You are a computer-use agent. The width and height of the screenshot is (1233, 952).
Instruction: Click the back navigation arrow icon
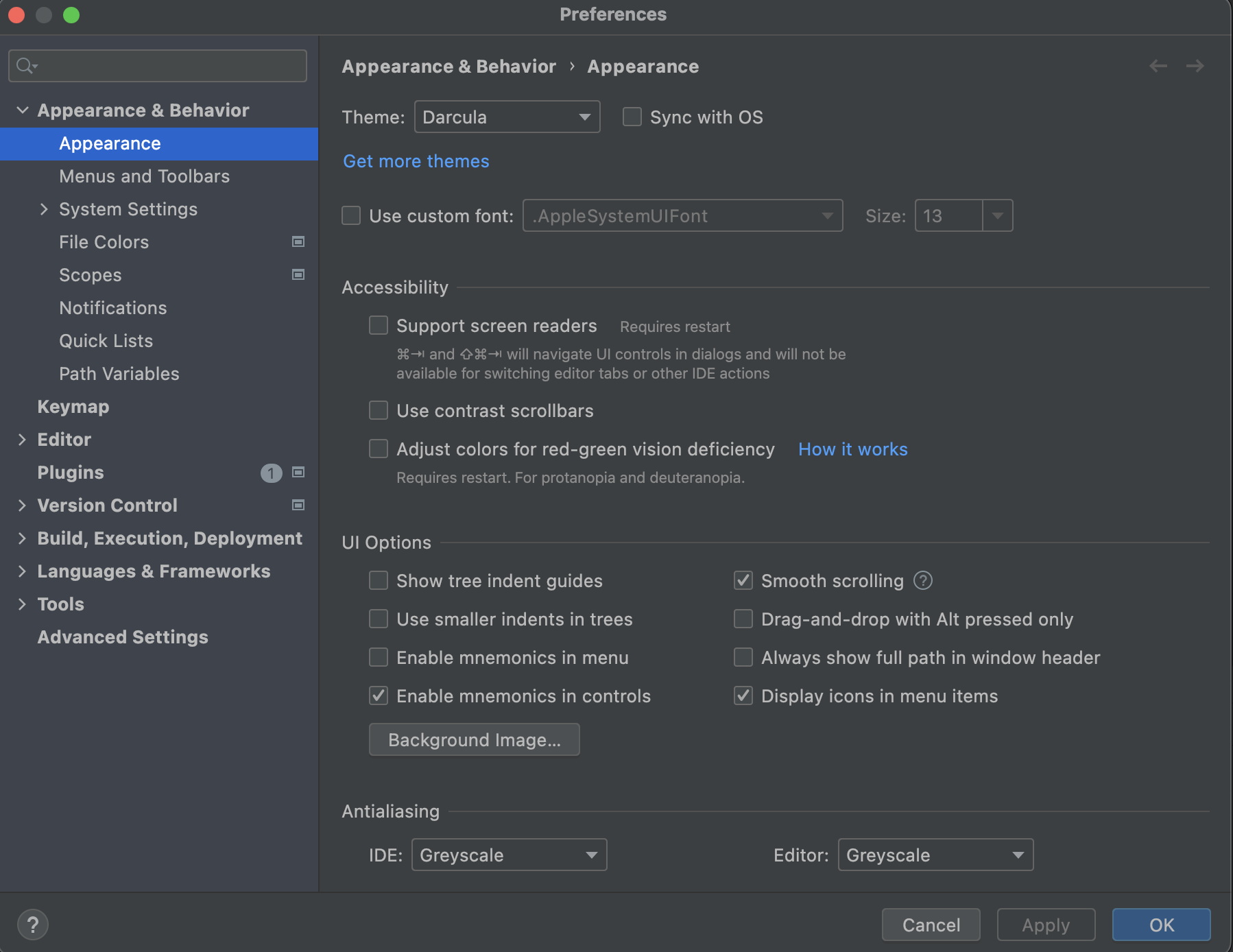[1158, 66]
